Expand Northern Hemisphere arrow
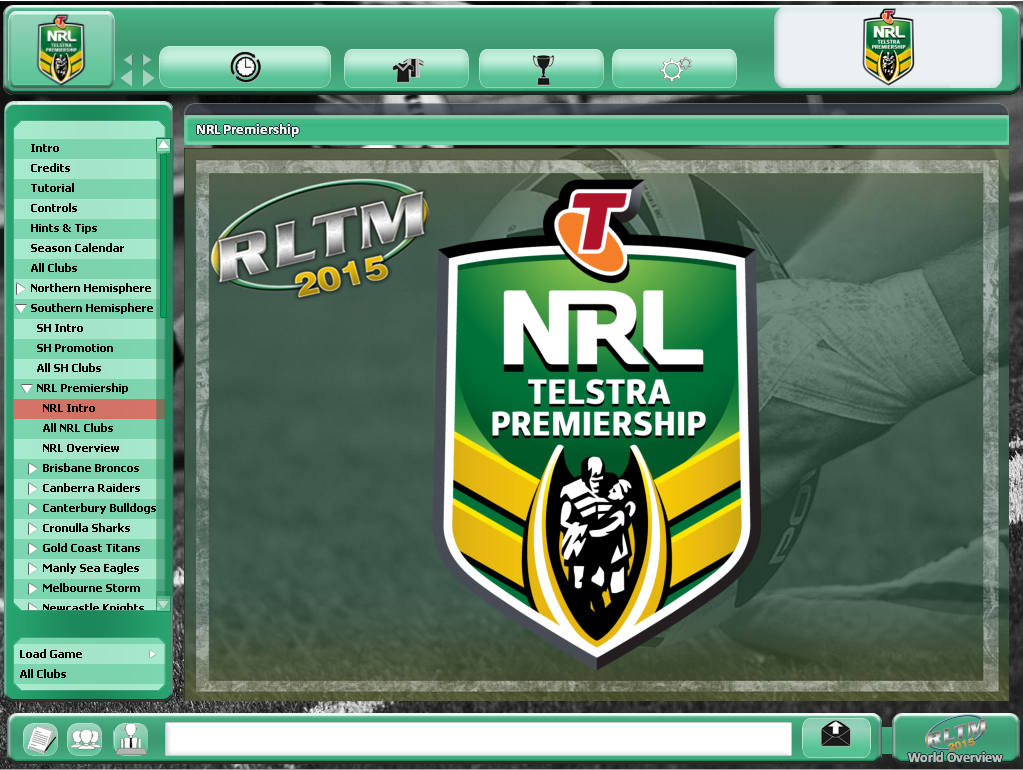 [x=20, y=288]
